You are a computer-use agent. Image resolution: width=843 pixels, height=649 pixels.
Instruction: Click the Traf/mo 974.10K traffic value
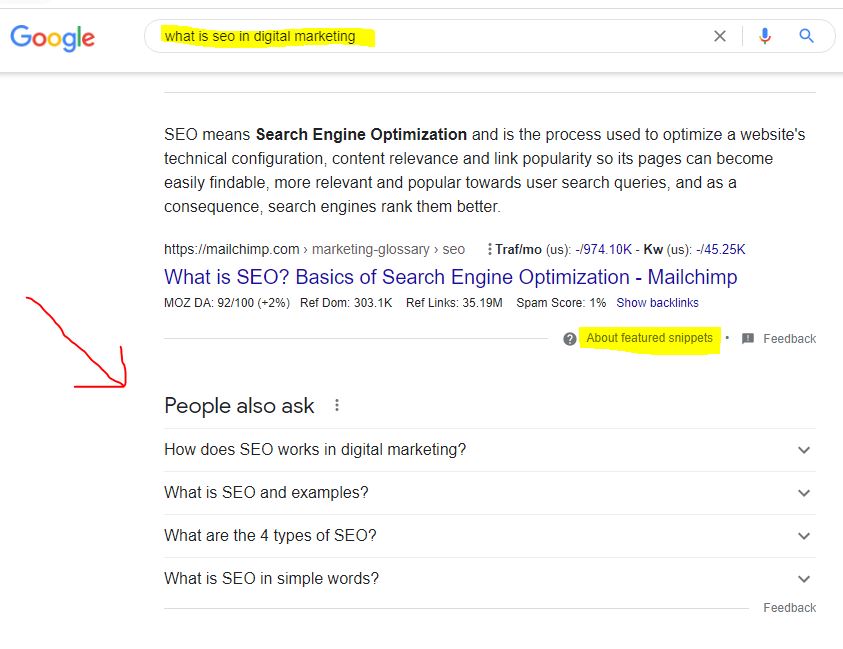[604, 249]
